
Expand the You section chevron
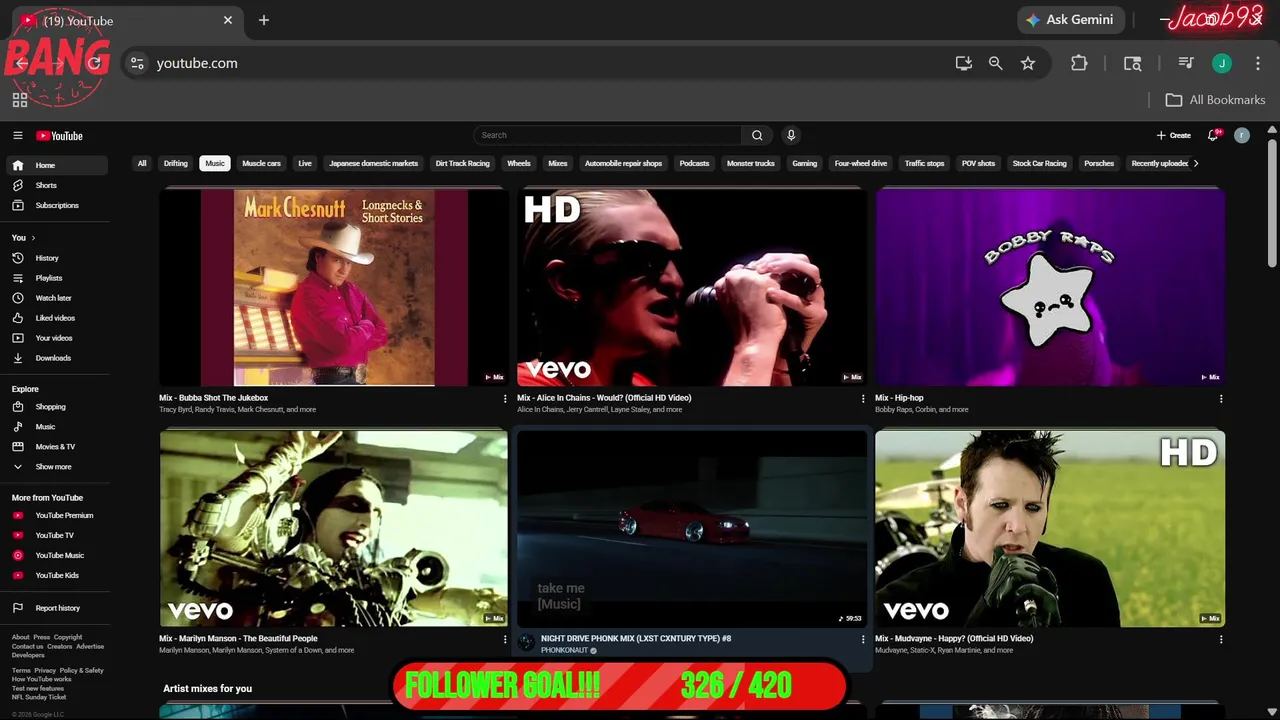pyautogui.click(x=33, y=238)
